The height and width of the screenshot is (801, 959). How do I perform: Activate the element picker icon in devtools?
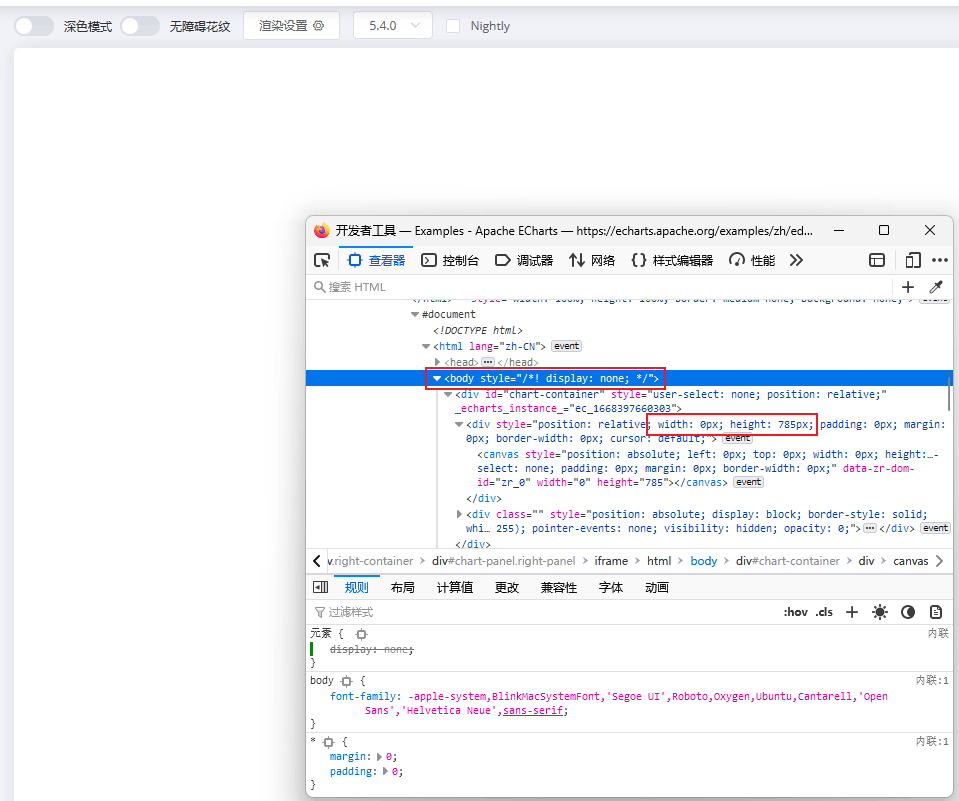coord(322,260)
